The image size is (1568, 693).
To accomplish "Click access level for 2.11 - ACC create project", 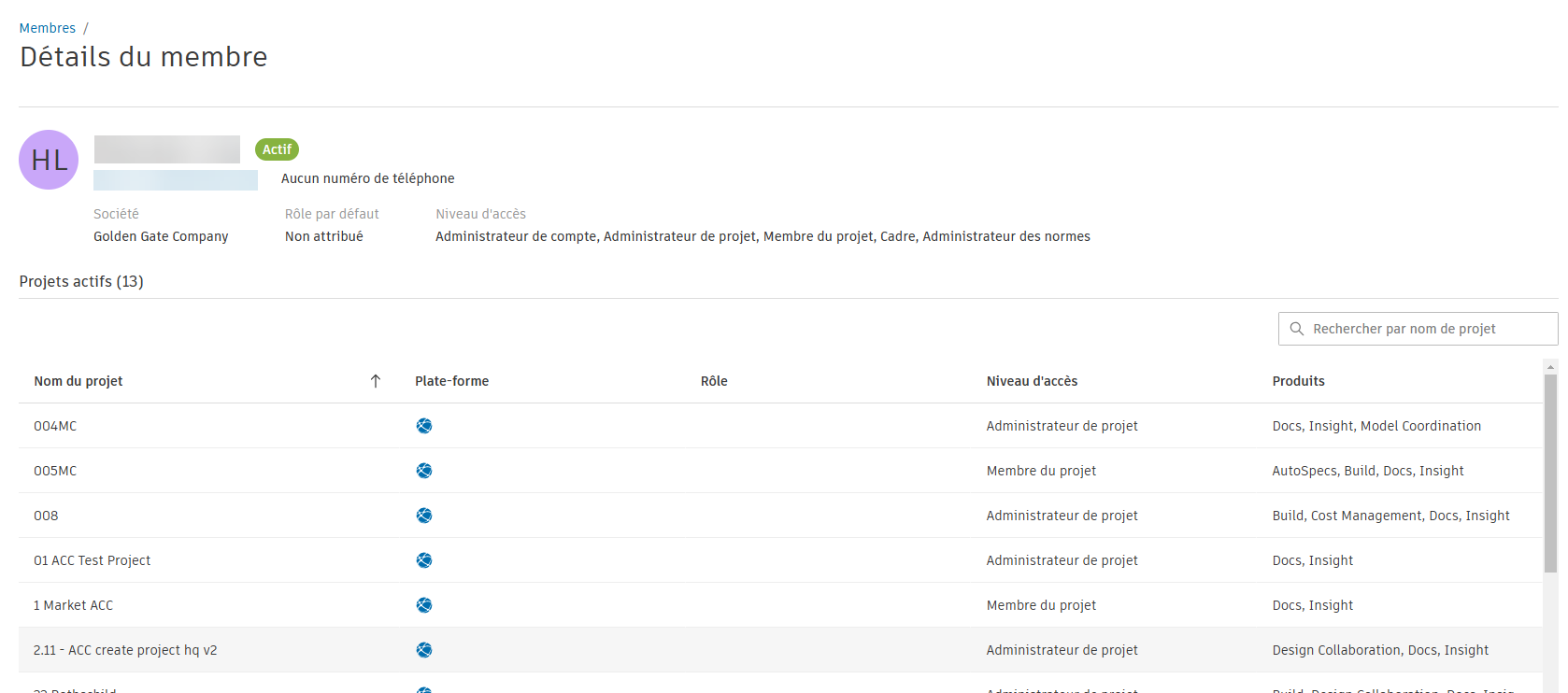I will pos(1062,650).
